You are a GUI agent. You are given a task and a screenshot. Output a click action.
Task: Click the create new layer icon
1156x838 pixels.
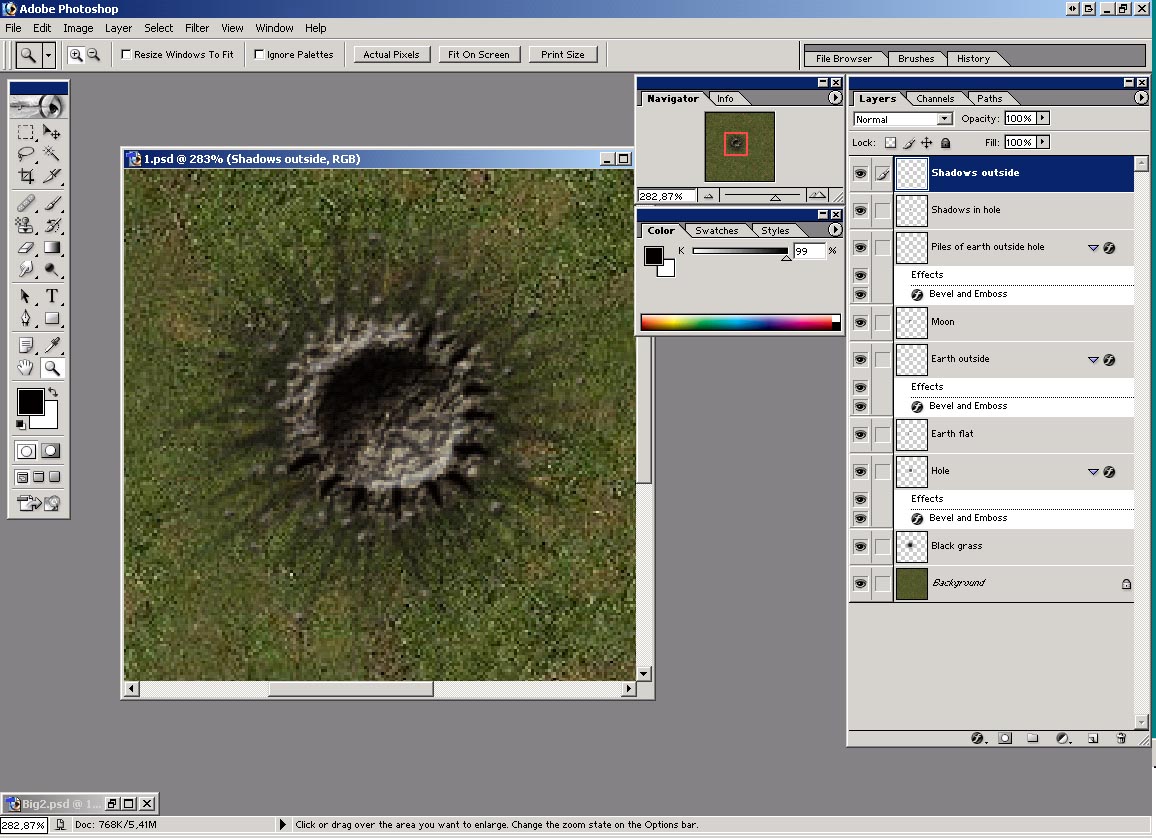[1093, 738]
